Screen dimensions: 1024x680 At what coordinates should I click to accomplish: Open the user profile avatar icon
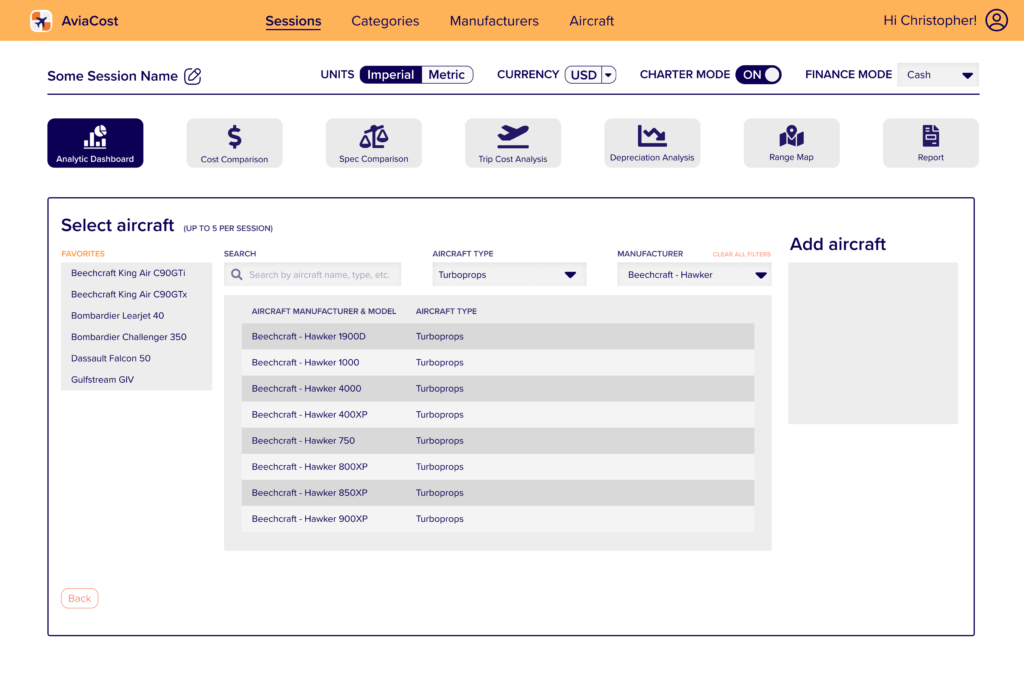pos(996,20)
